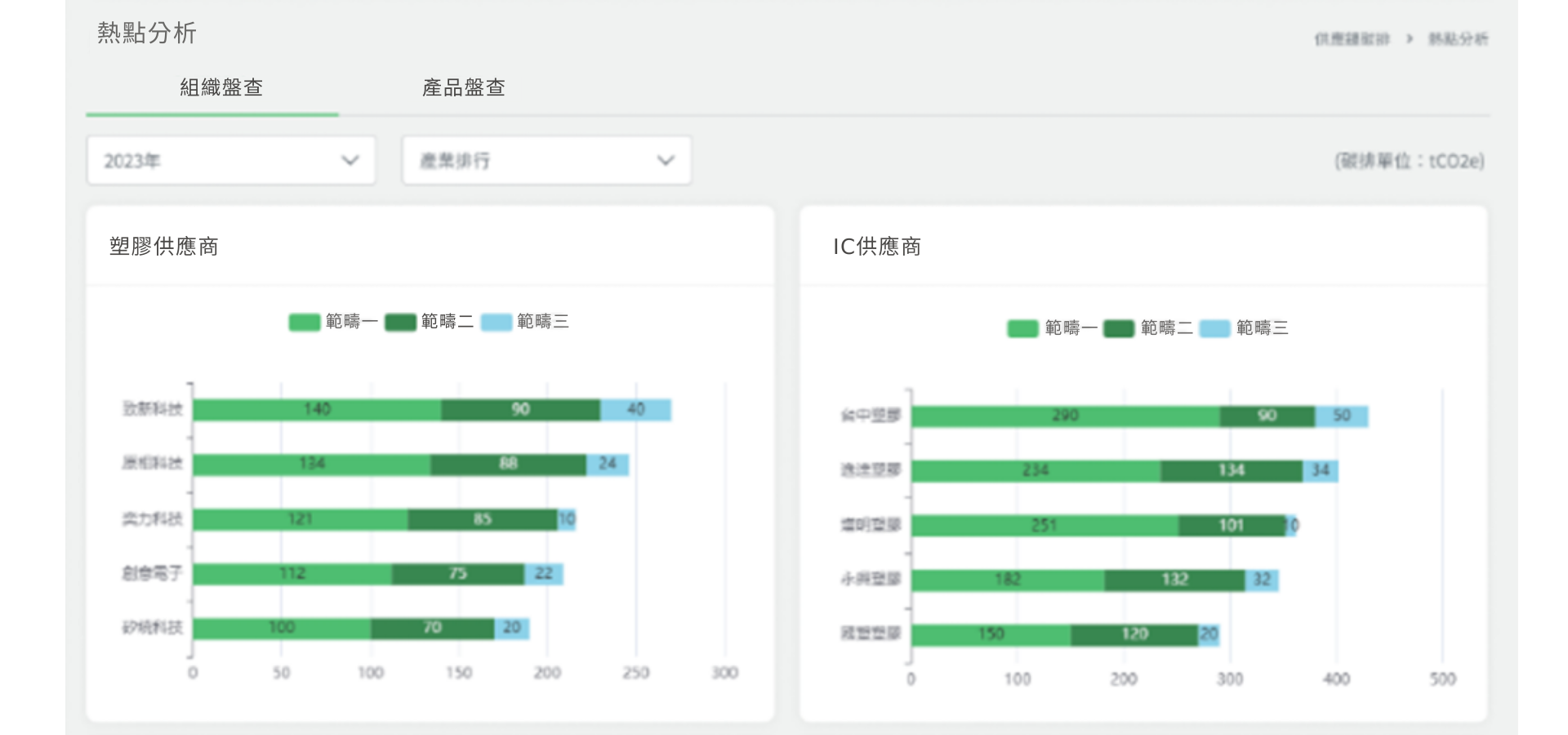Click the 熱點分析 breadcrumb link
This screenshot has width=1568, height=735.
click(x=1458, y=39)
